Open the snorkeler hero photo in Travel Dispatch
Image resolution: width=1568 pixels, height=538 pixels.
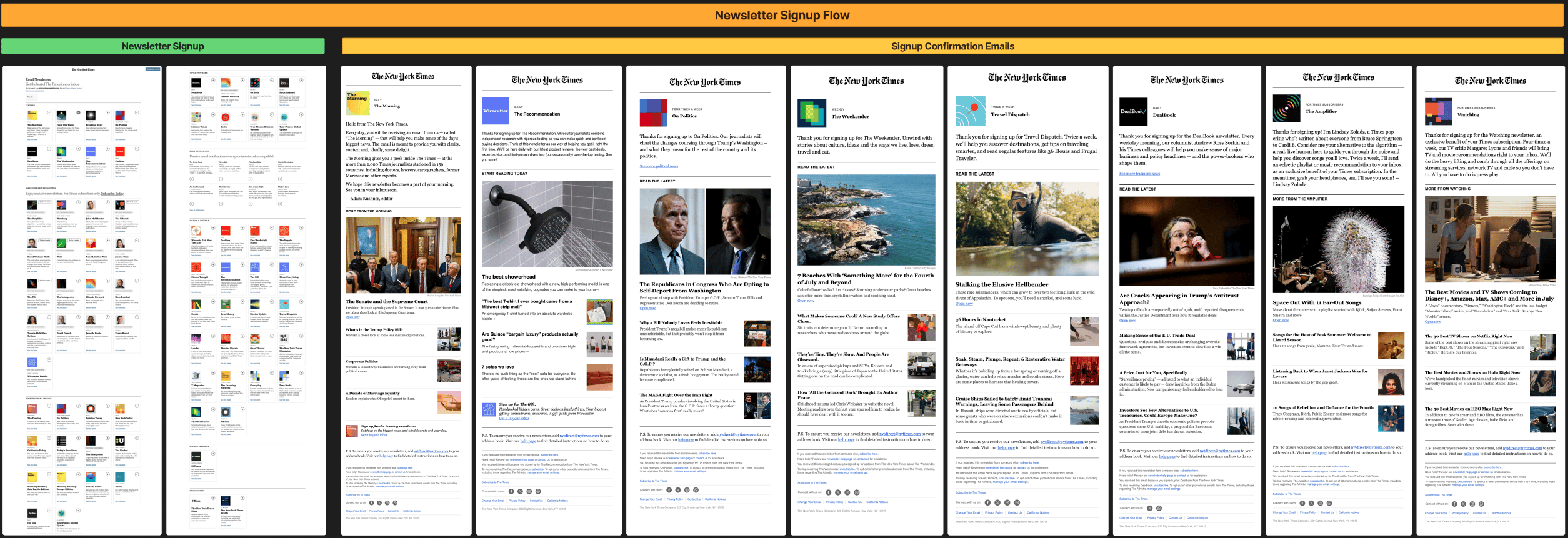coord(1027,229)
